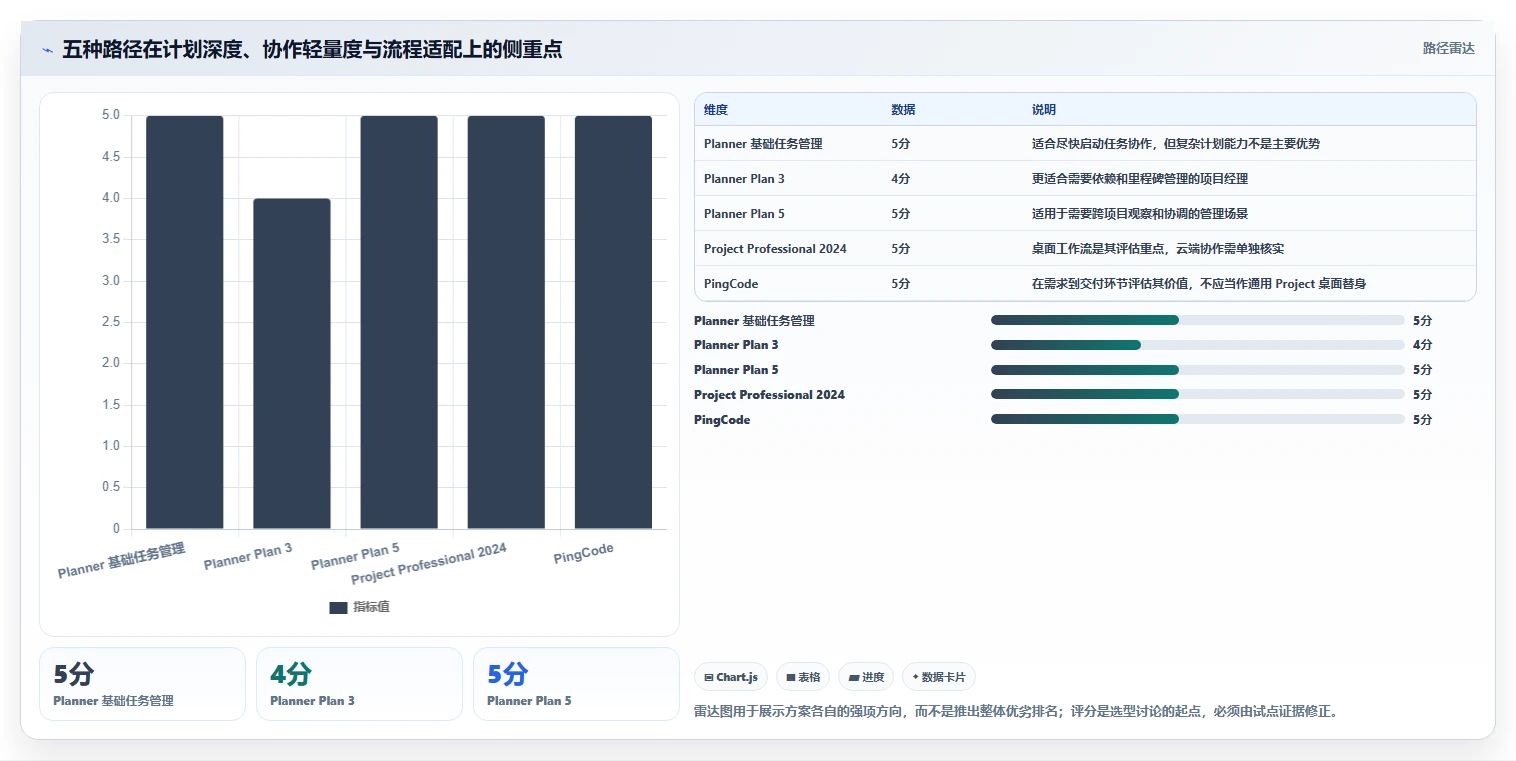
Task: Click the Planner Plan 3 progress bar
Action: coord(1198,345)
